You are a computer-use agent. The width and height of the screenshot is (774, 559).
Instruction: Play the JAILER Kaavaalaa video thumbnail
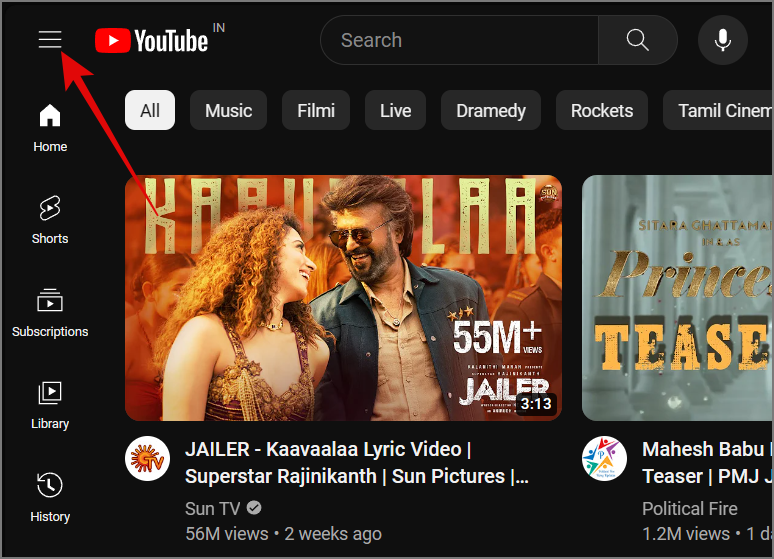pyautogui.click(x=343, y=298)
